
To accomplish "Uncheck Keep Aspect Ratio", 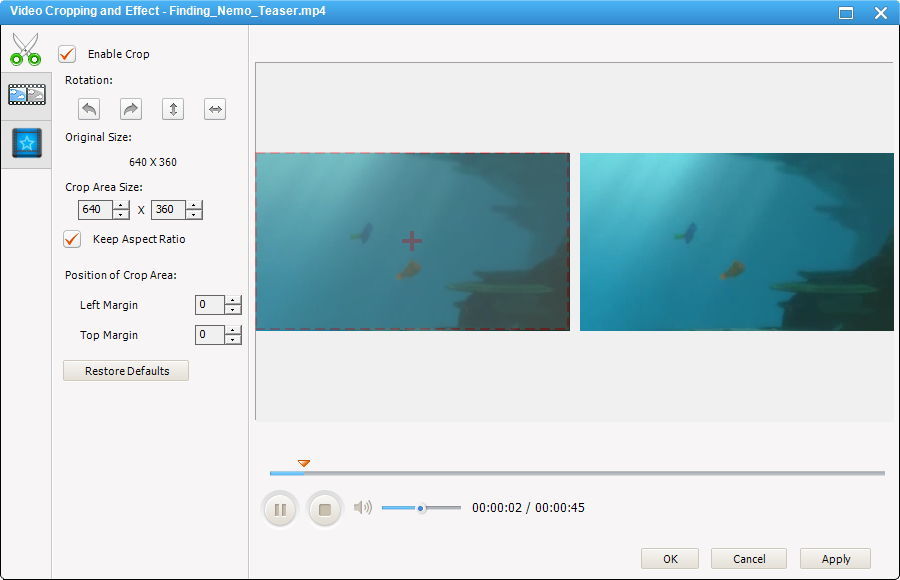I will click(71, 239).
